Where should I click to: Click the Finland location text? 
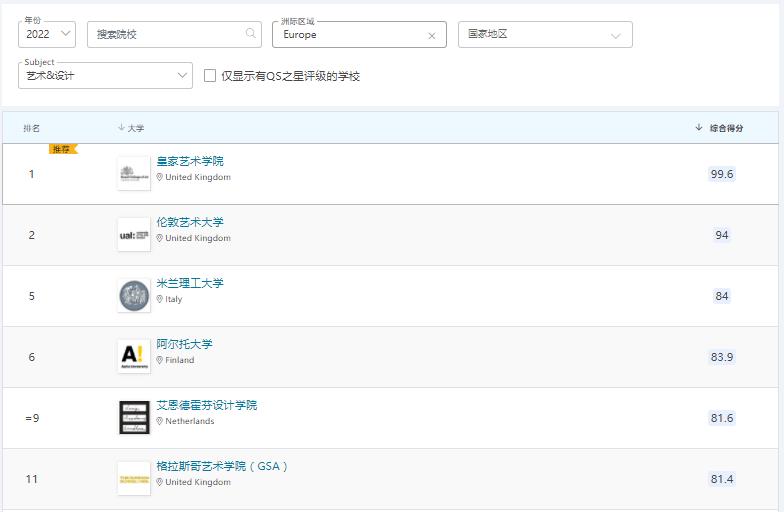tap(180, 360)
